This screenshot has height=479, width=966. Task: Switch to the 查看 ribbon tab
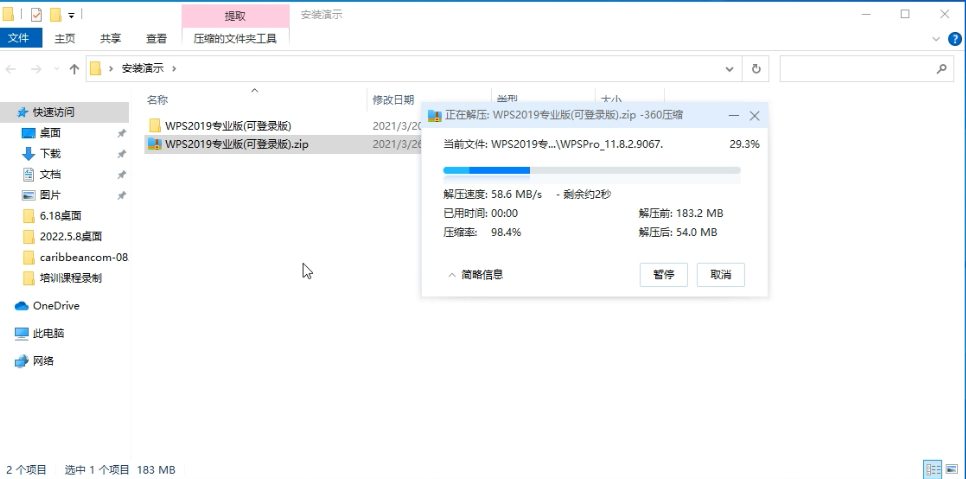pyautogui.click(x=156, y=38)
